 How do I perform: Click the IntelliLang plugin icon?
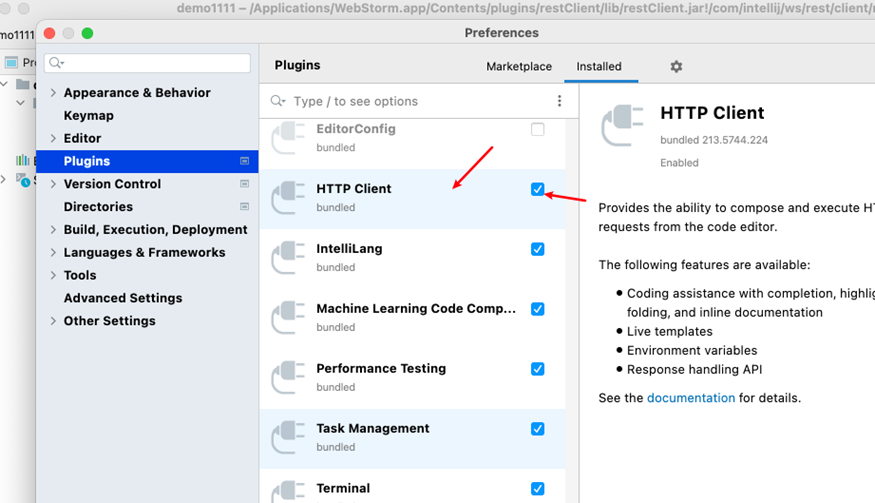[x=288, y=257]
